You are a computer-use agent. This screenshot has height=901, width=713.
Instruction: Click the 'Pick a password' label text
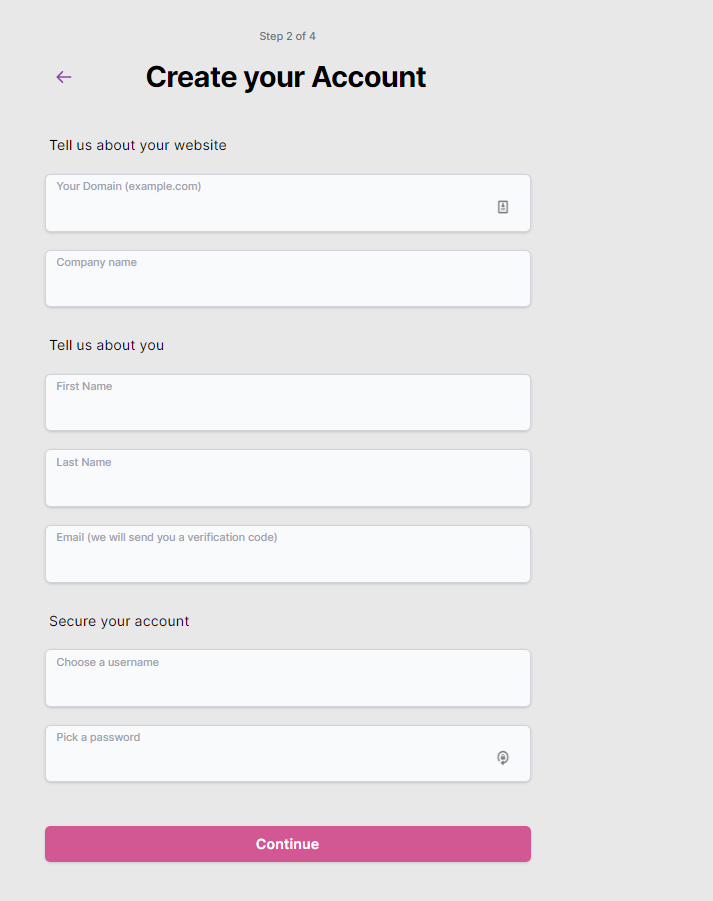coord(98,737)
